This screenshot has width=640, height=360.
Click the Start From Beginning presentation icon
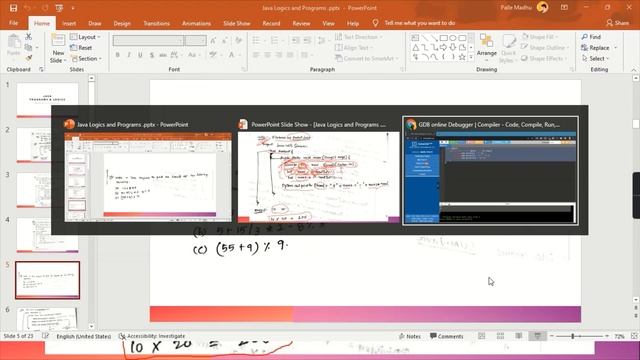click(59, 8)
